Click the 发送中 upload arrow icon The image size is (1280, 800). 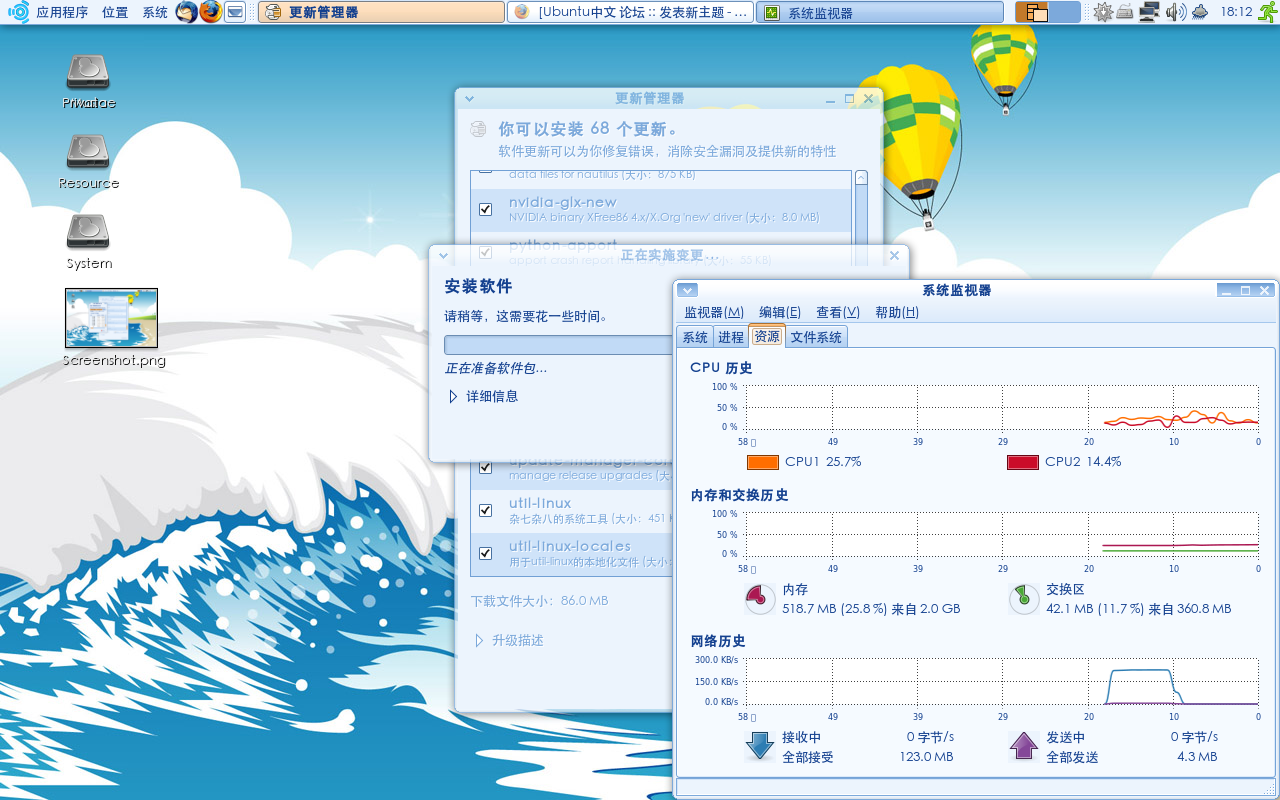point(1024,746)
